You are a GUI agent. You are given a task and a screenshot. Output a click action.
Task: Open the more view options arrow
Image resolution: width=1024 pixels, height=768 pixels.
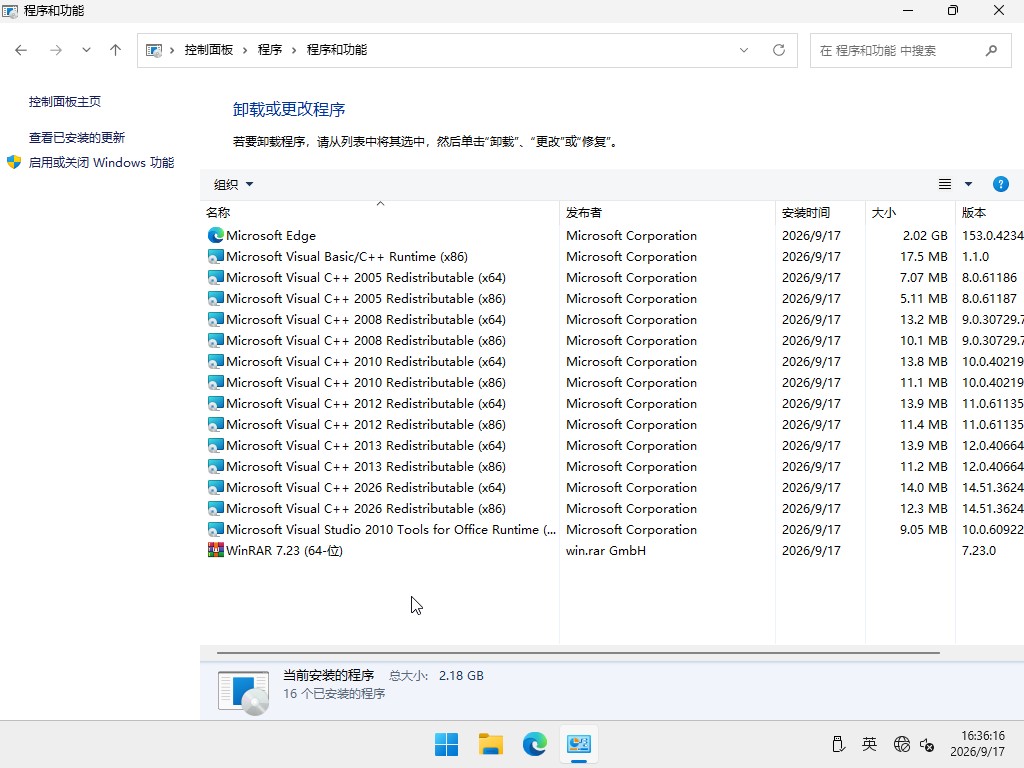pos(968,184)
